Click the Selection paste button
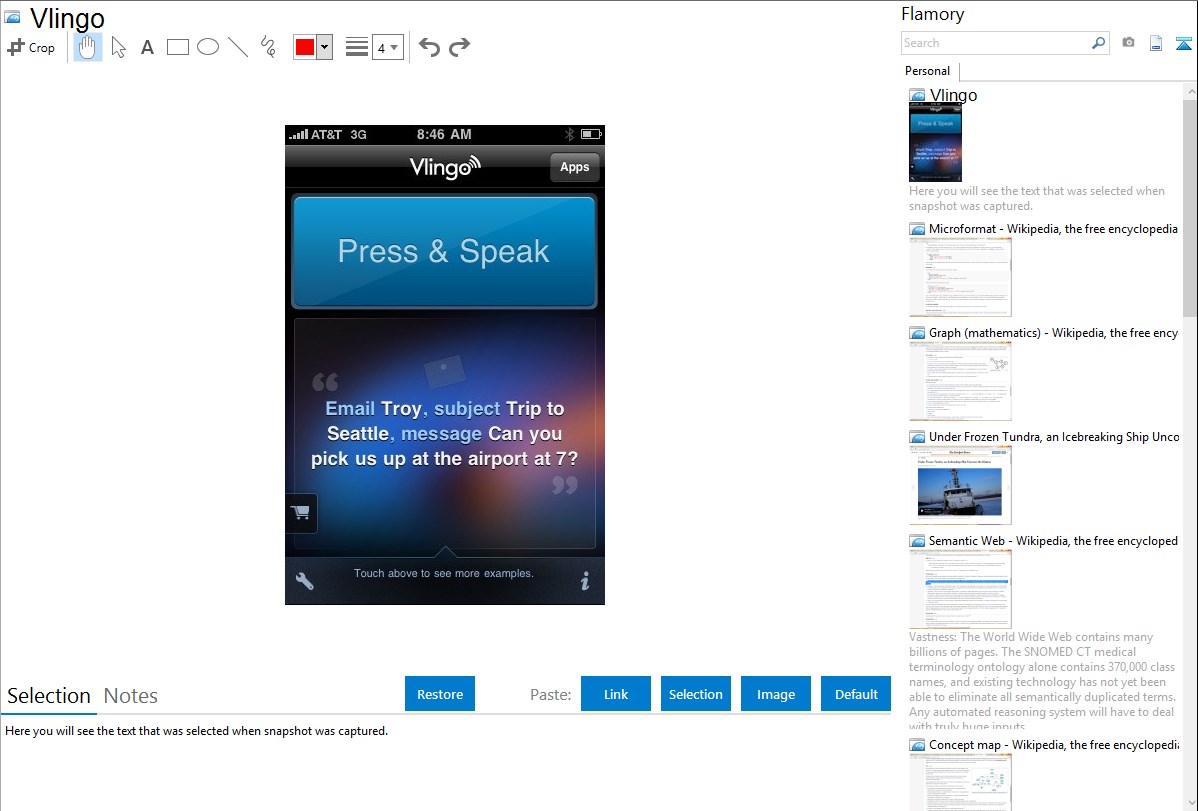This screenshot has width=1198, height=811. click(x=696, y=694)
